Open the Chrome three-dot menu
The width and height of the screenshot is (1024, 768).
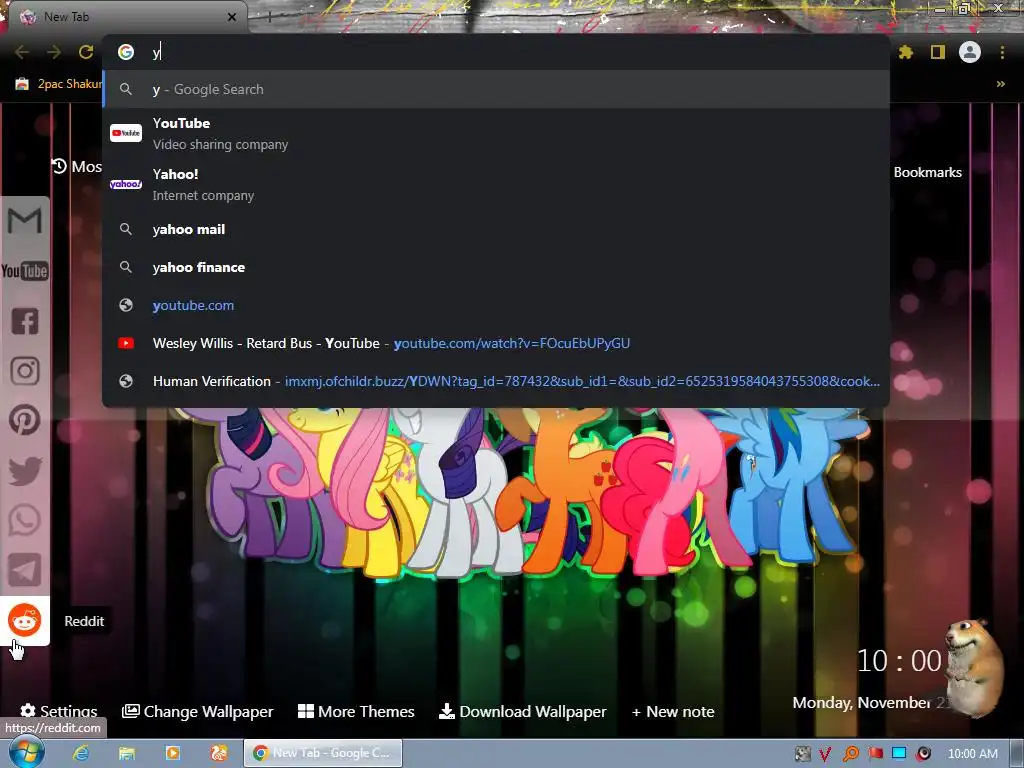[x=1002, y=52]
